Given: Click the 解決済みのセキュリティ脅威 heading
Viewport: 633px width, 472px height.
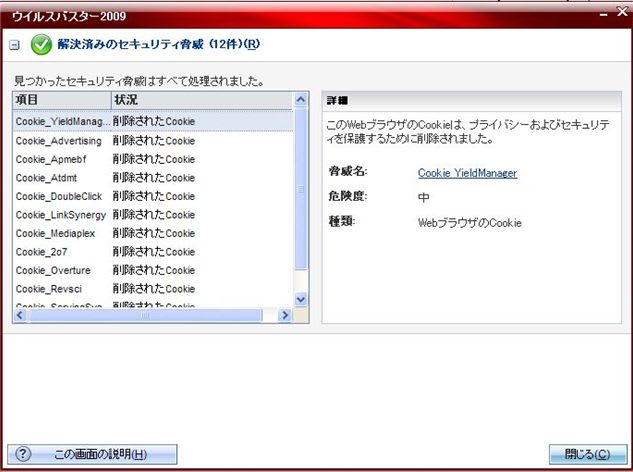Looking at the screenshot, I should point(158,44).
